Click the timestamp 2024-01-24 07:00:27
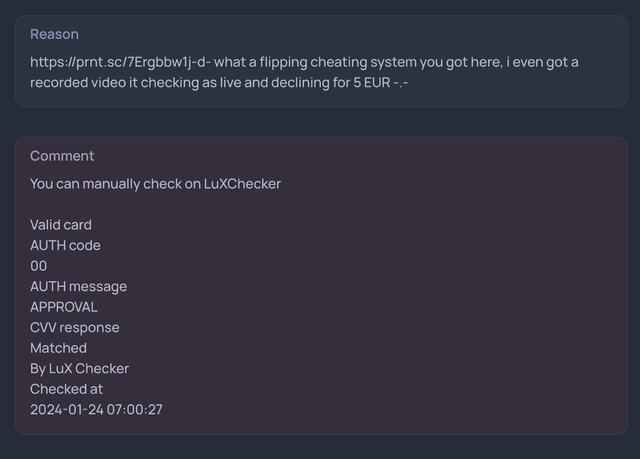Screen dimensions: 640x459 (96, 409)
